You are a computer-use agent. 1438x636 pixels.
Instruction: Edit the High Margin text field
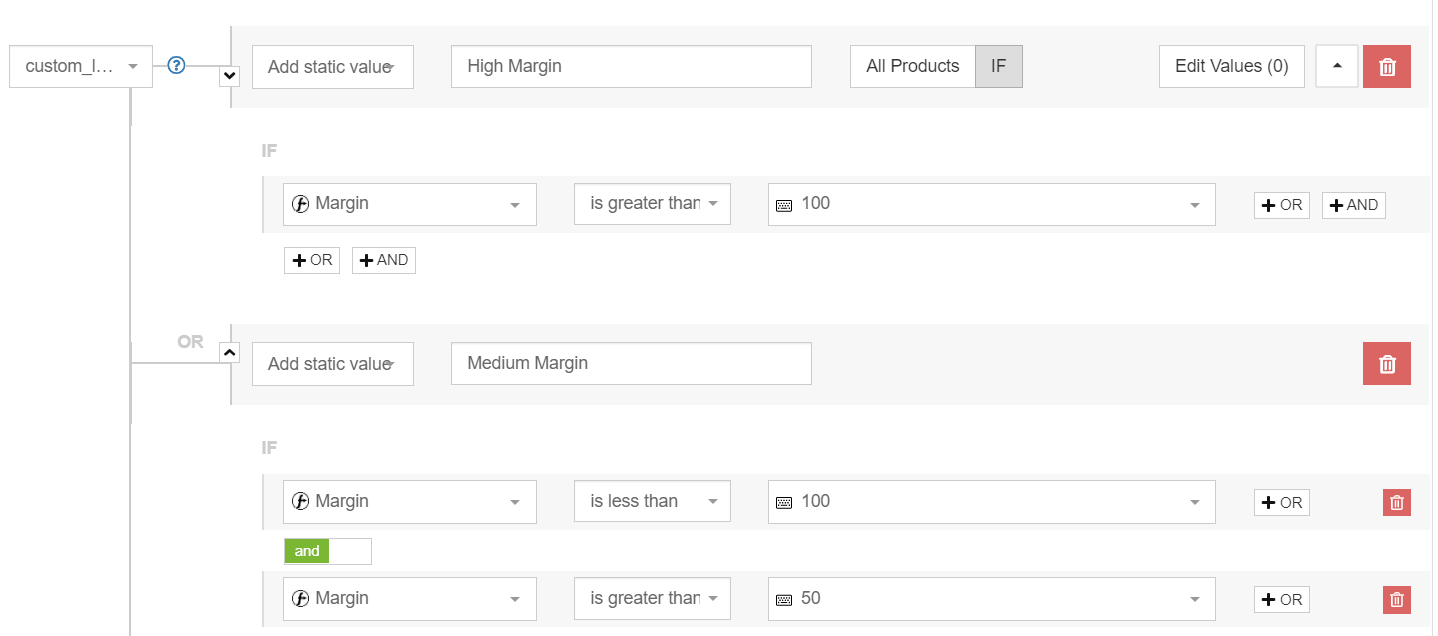pos(631,67)
